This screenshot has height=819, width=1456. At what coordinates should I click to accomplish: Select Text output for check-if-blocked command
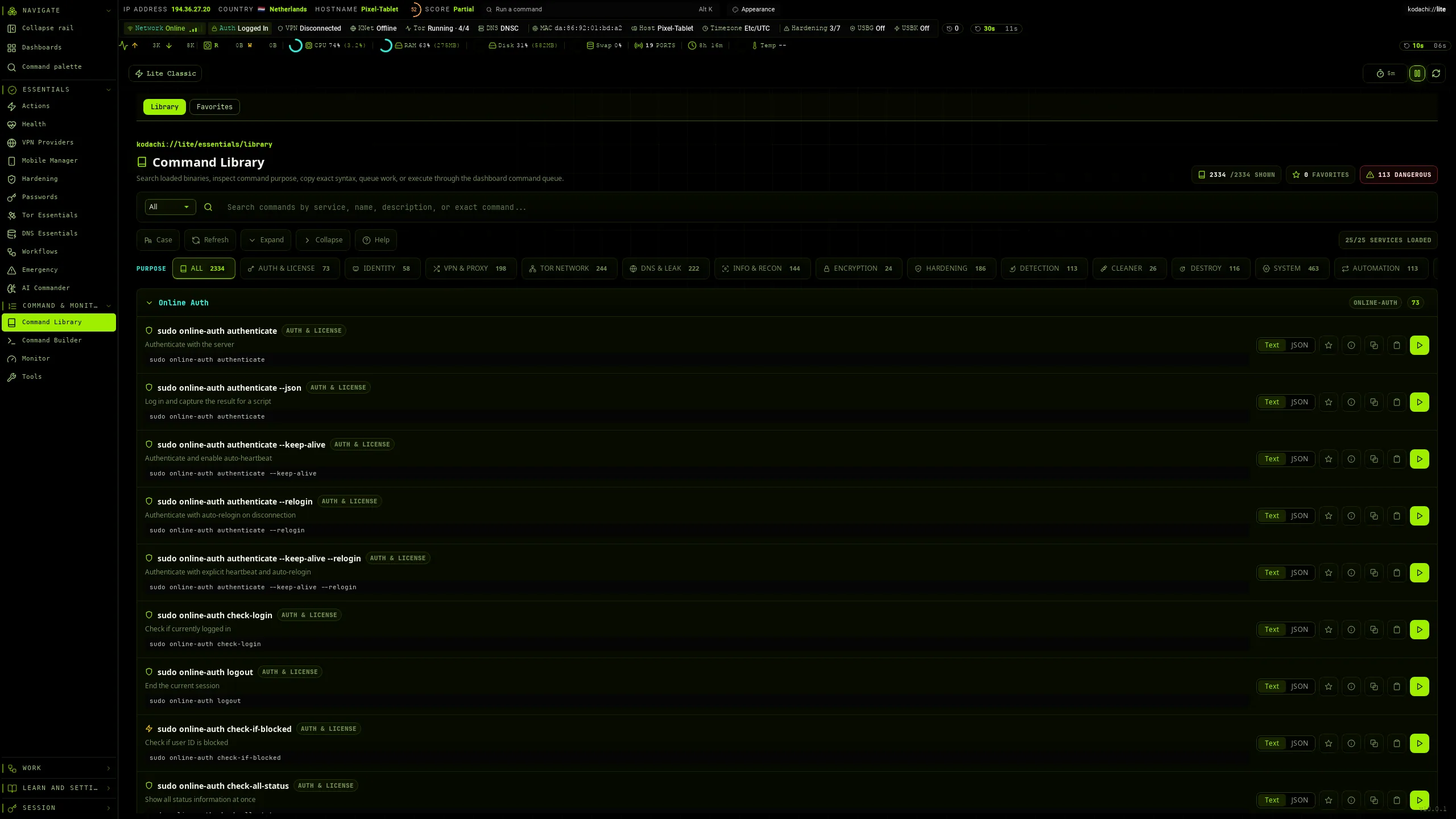tap(1272, 743)
